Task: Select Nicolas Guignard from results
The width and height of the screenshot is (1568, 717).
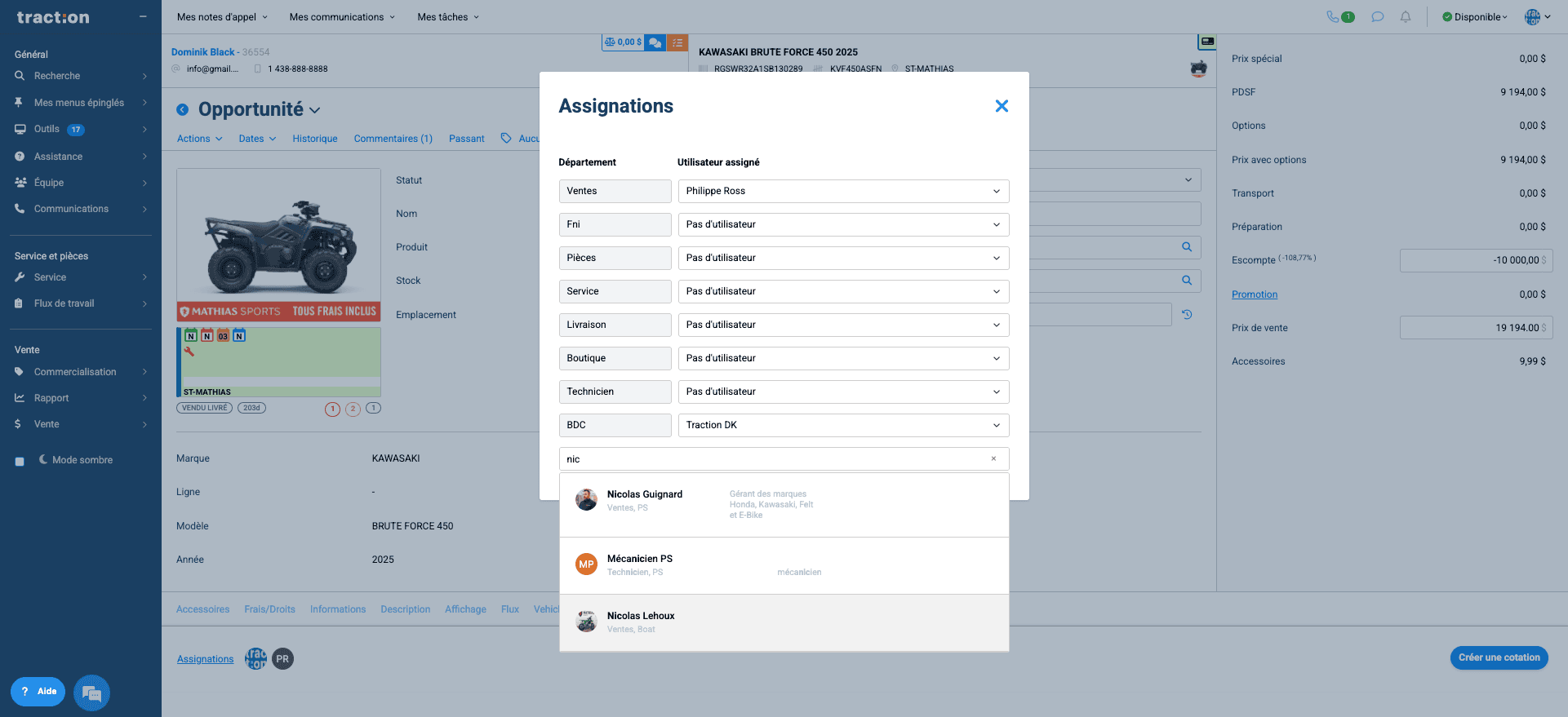Action: pyautogui.click(x=784, y=505)
